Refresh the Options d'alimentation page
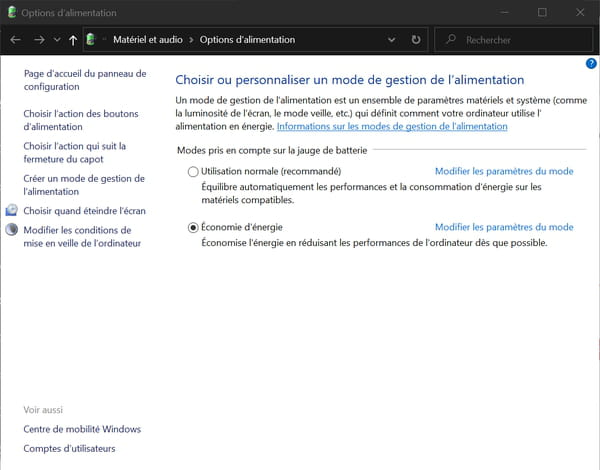Viewport: 600px width, 470px height. (x=416, y=39)
